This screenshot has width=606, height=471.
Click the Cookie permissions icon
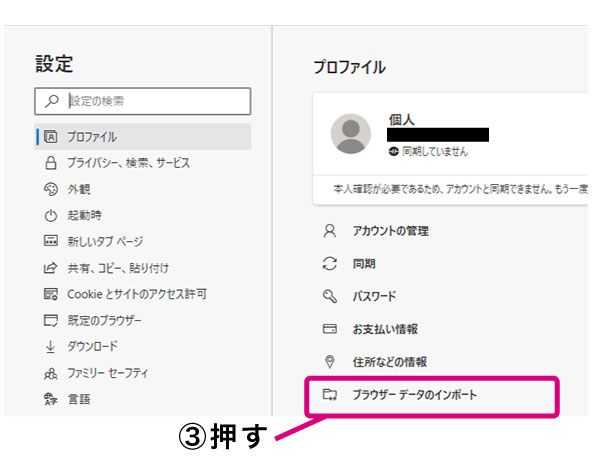point(51,294)
